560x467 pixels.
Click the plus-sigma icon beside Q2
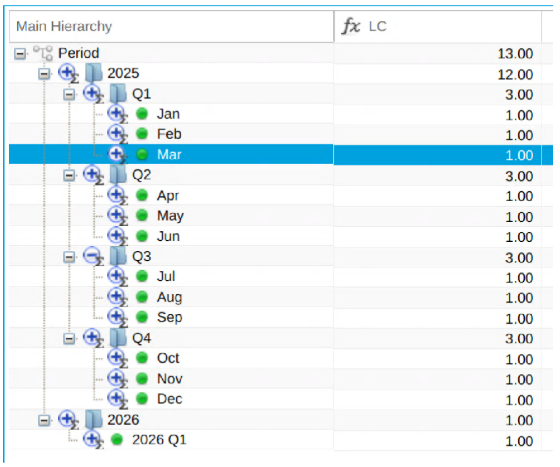click(x=93, y=175)
